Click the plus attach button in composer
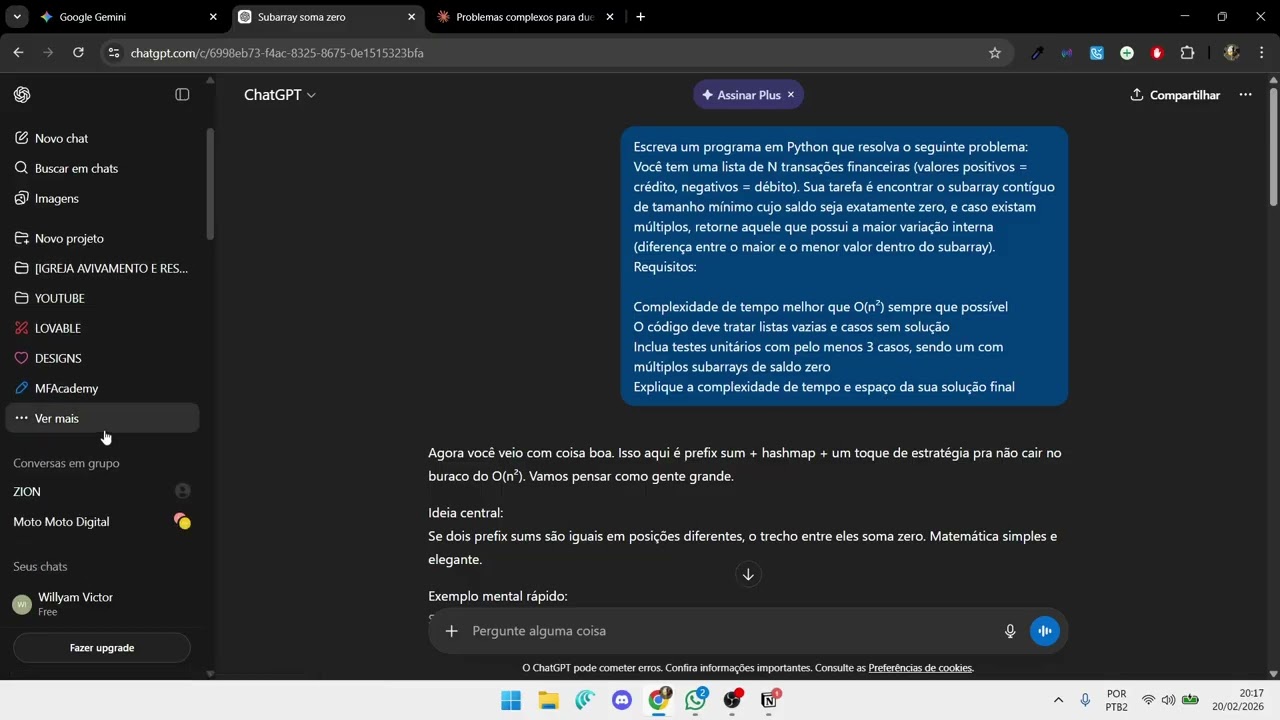Viewport: 1280px width, 720px height. click(452, 631)
